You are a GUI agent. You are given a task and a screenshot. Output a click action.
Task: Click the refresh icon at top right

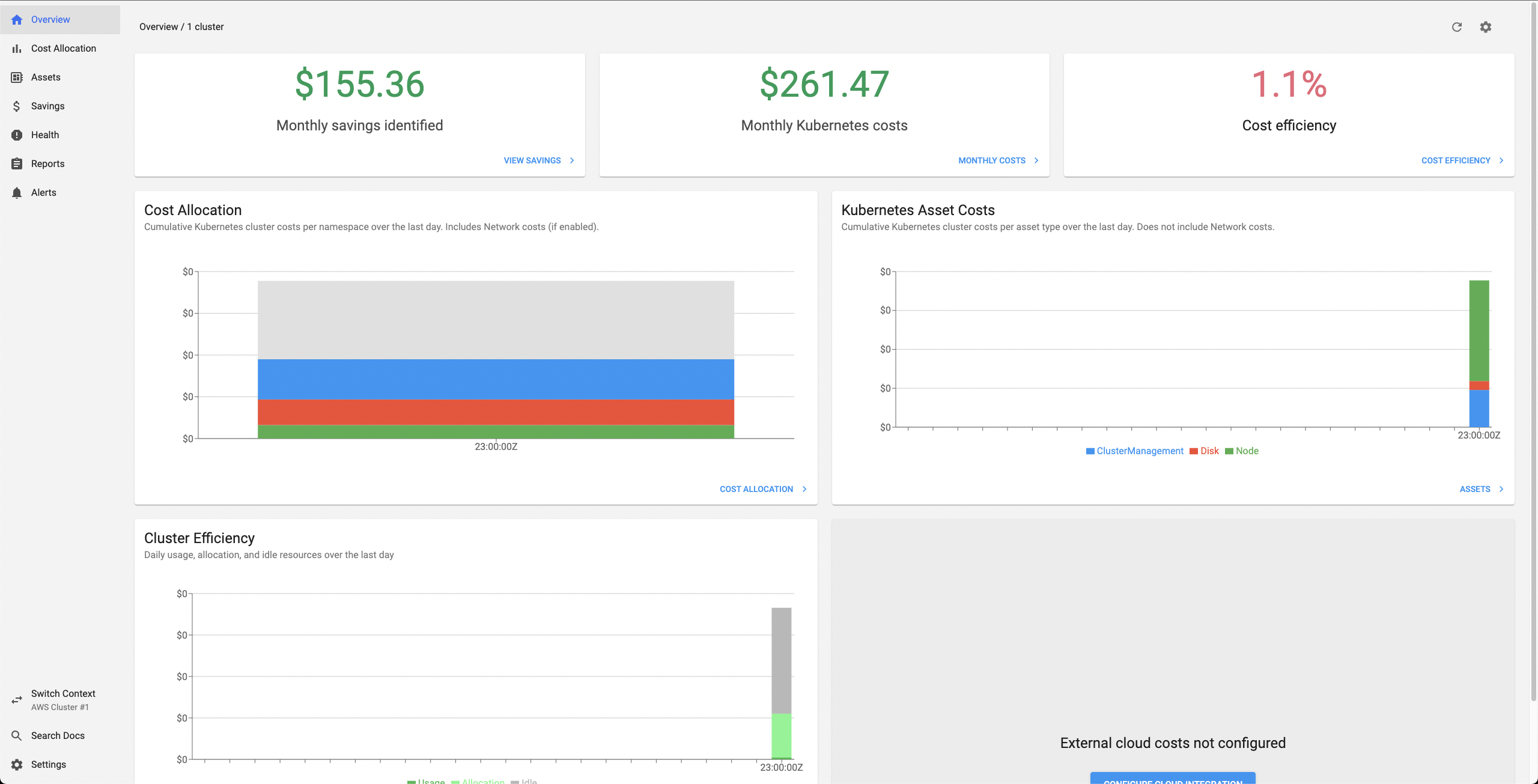tap(1456, 27)
